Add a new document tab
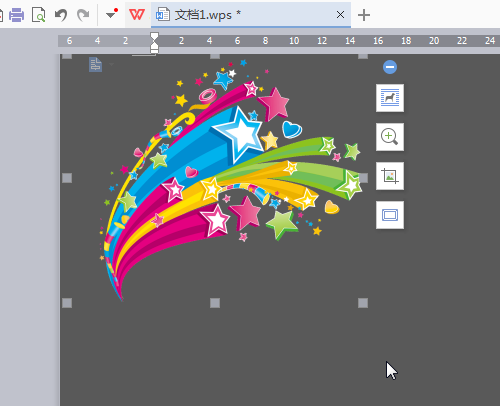The height and width of the screenshot is (406, 500). [x=364, y=15]
